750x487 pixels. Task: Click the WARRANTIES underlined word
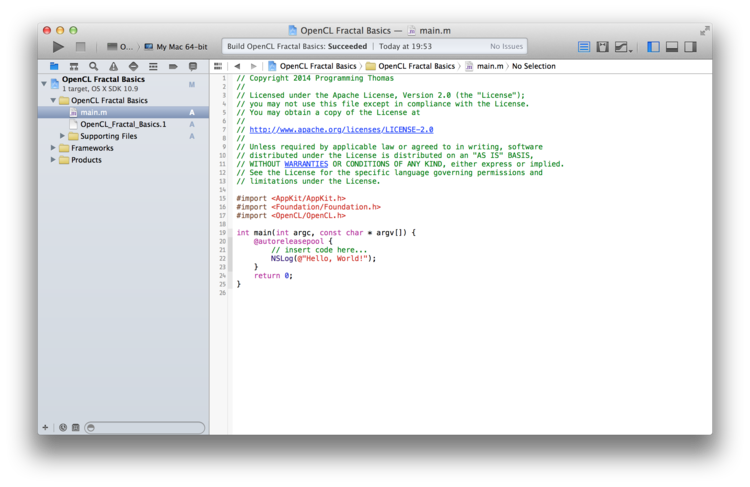coord(306,164)
